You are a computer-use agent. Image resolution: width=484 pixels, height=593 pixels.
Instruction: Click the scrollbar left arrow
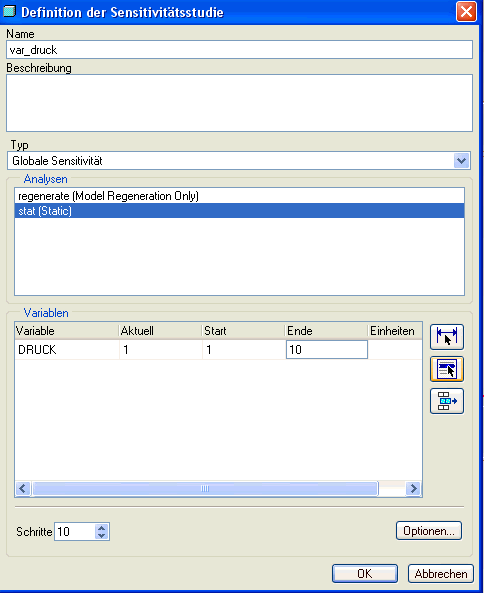click(23, 489)
